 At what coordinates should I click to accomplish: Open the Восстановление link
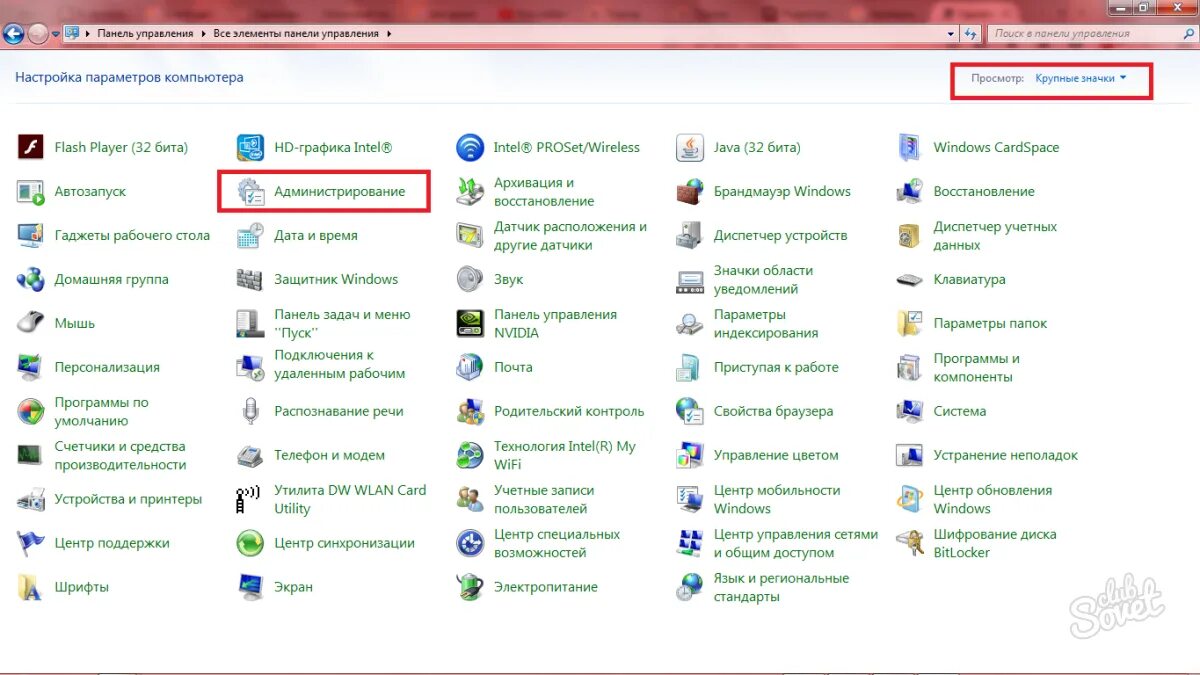click(984, 191)
